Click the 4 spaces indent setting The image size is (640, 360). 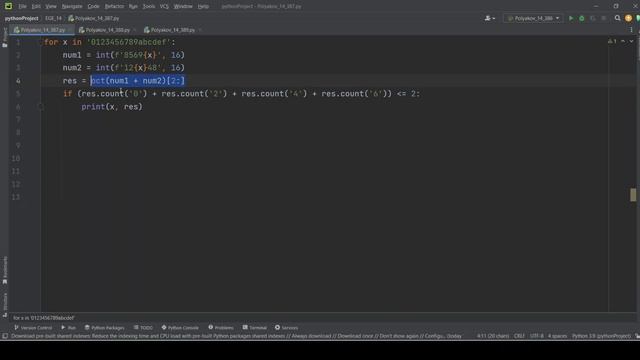[557, 336]
